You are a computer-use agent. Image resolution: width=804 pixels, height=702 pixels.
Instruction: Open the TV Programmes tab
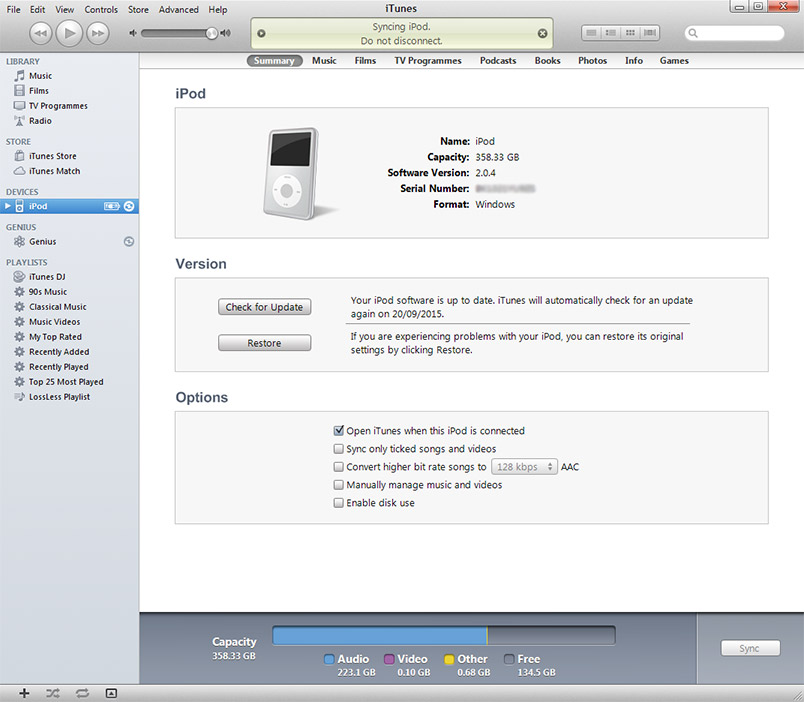[428, 61]
